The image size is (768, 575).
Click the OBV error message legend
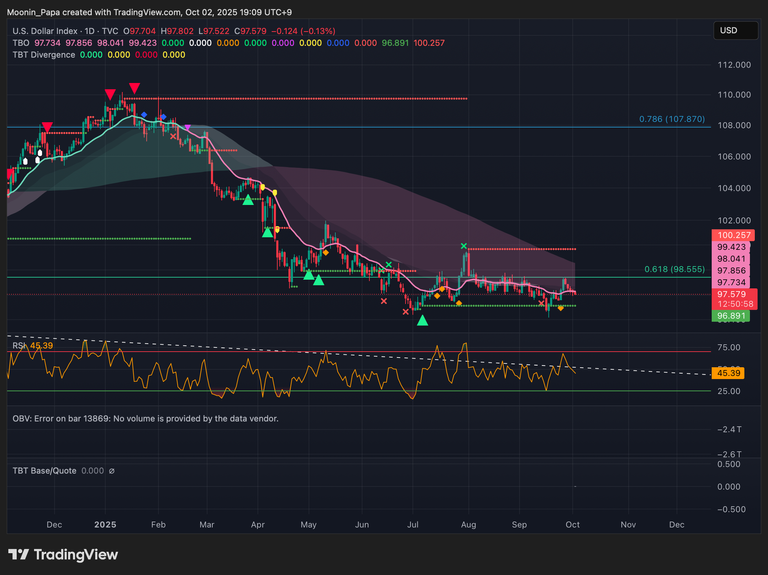tap(145, 418)
